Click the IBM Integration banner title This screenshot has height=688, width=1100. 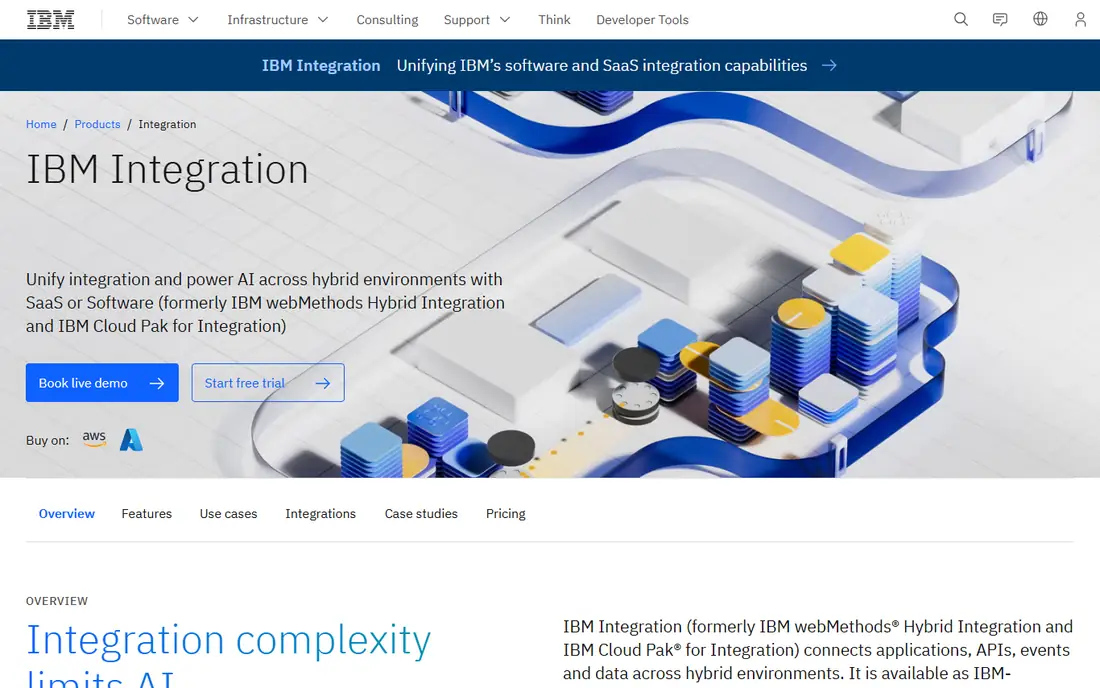coord(321,65)
